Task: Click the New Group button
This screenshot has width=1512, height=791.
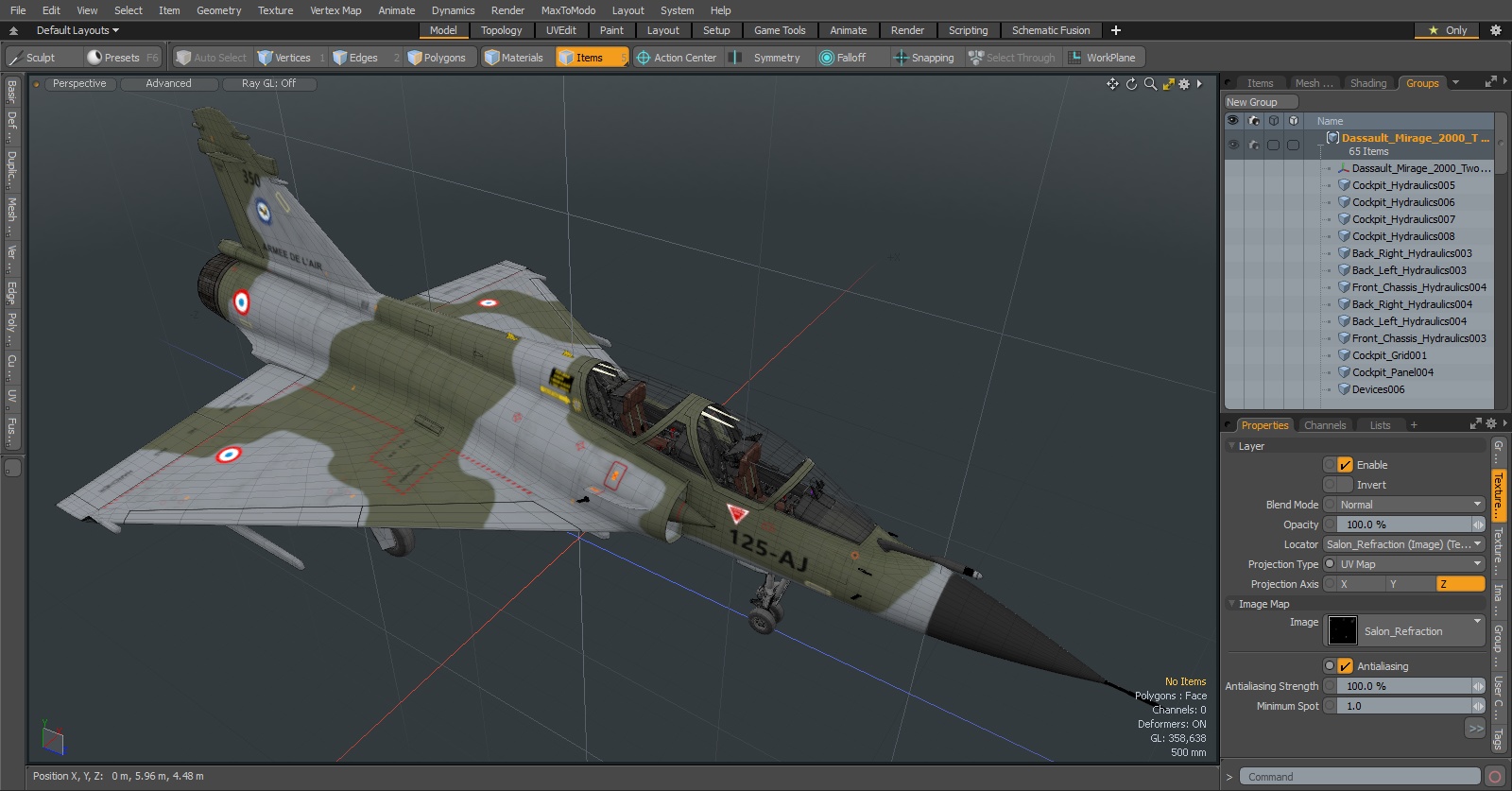Action: click(x=1261, y=102)
